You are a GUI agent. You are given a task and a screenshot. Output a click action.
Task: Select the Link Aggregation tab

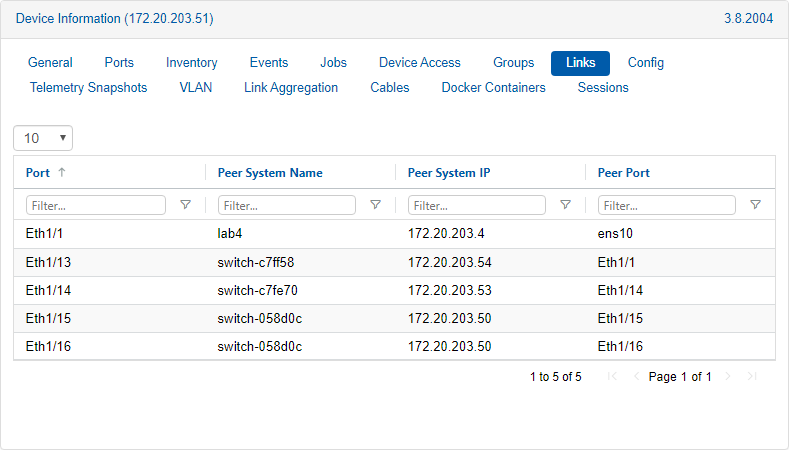[x=291, y=88]
